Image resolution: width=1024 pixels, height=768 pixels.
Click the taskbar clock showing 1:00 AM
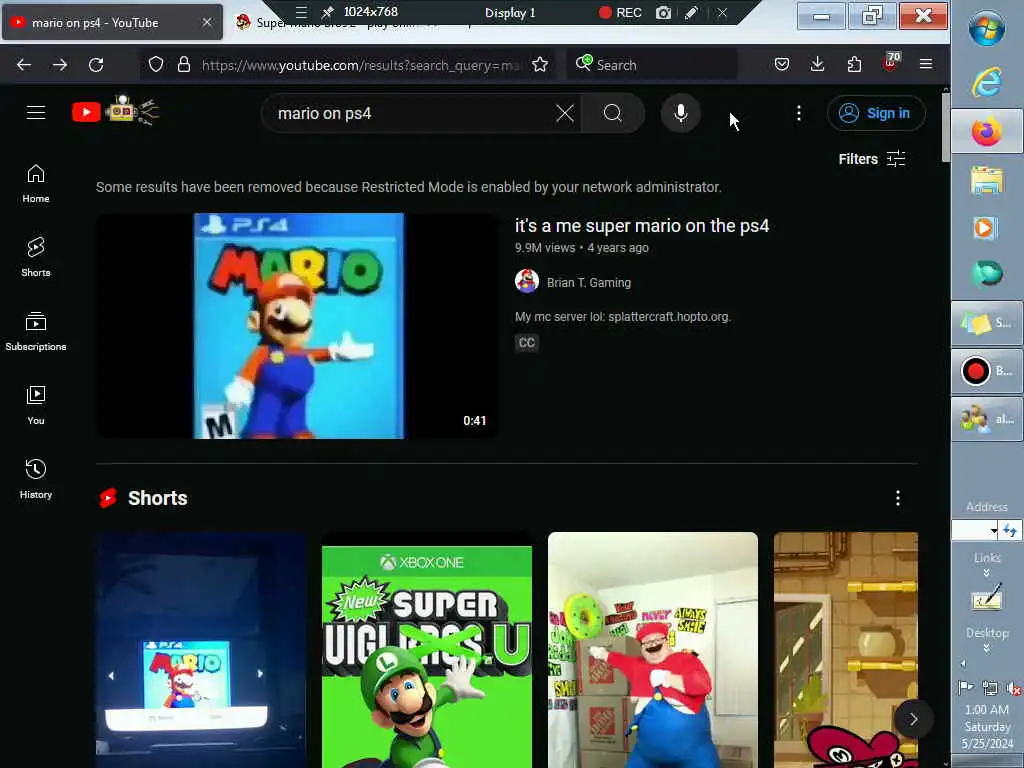click(x=987, y=726)
